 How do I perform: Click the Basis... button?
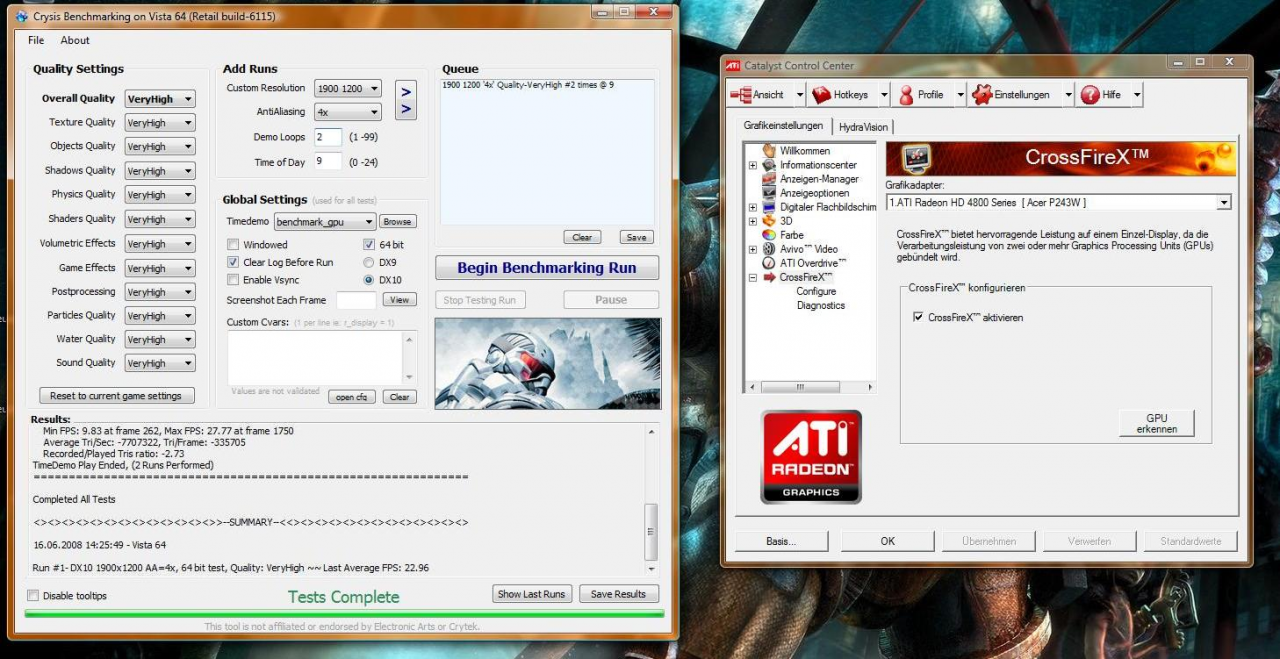pos(782,541)
